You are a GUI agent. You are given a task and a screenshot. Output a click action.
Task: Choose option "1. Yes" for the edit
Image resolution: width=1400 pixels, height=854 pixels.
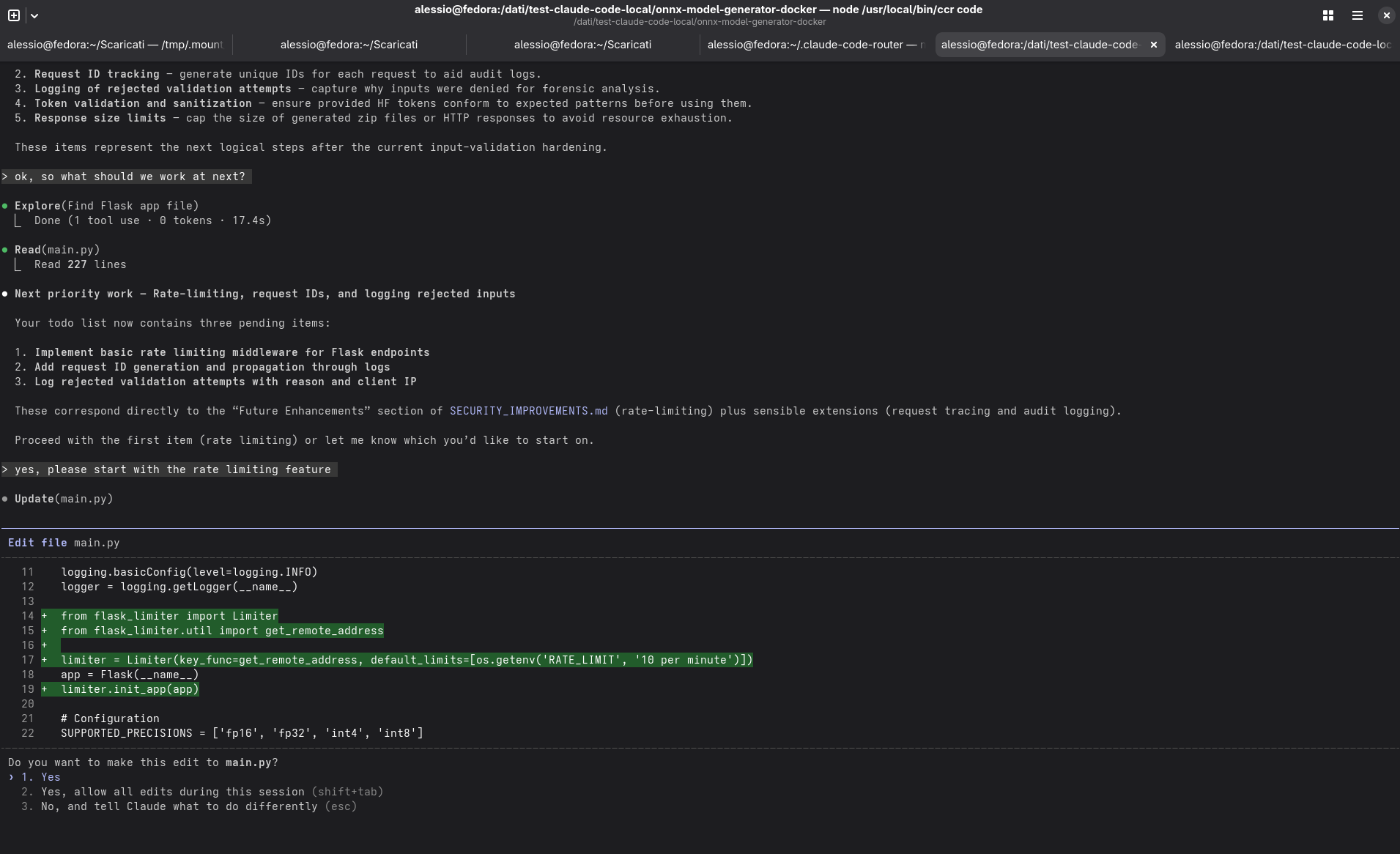pos(50,777)
